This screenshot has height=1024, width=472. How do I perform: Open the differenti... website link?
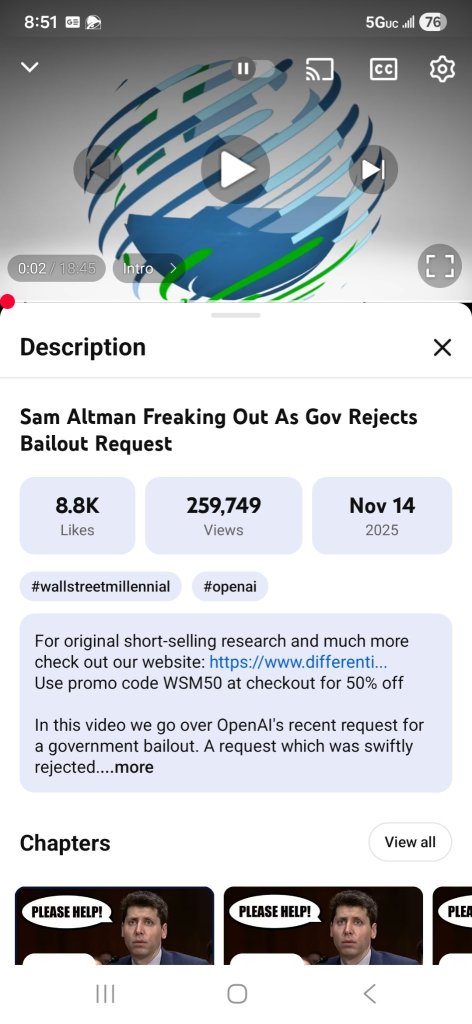pyautogui.click(x=298, y=662)
